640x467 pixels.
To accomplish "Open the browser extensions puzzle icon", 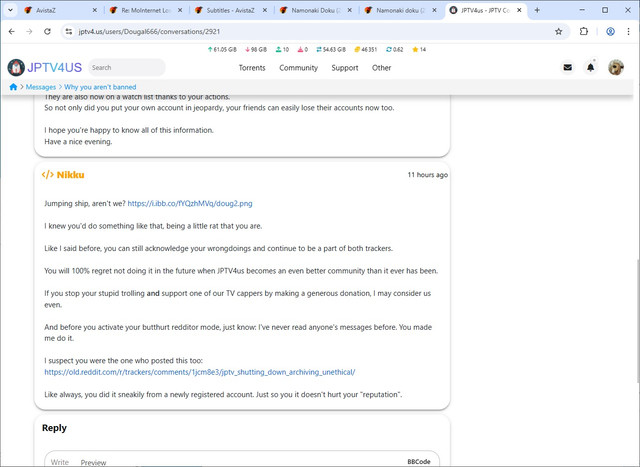I will [x=584, y=31].
